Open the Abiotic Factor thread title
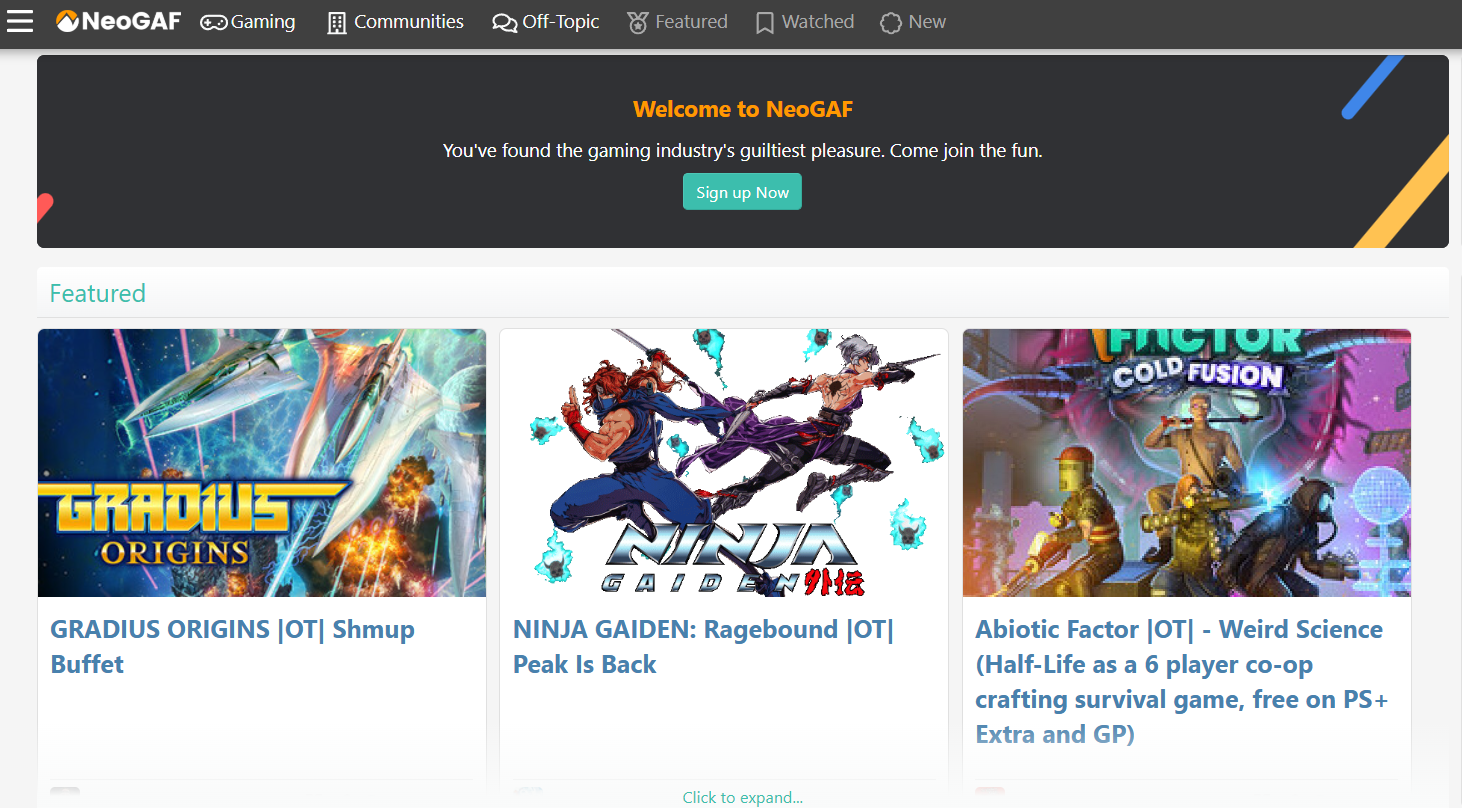This screenshot has width=1462, height=808. coord(1182,682)
